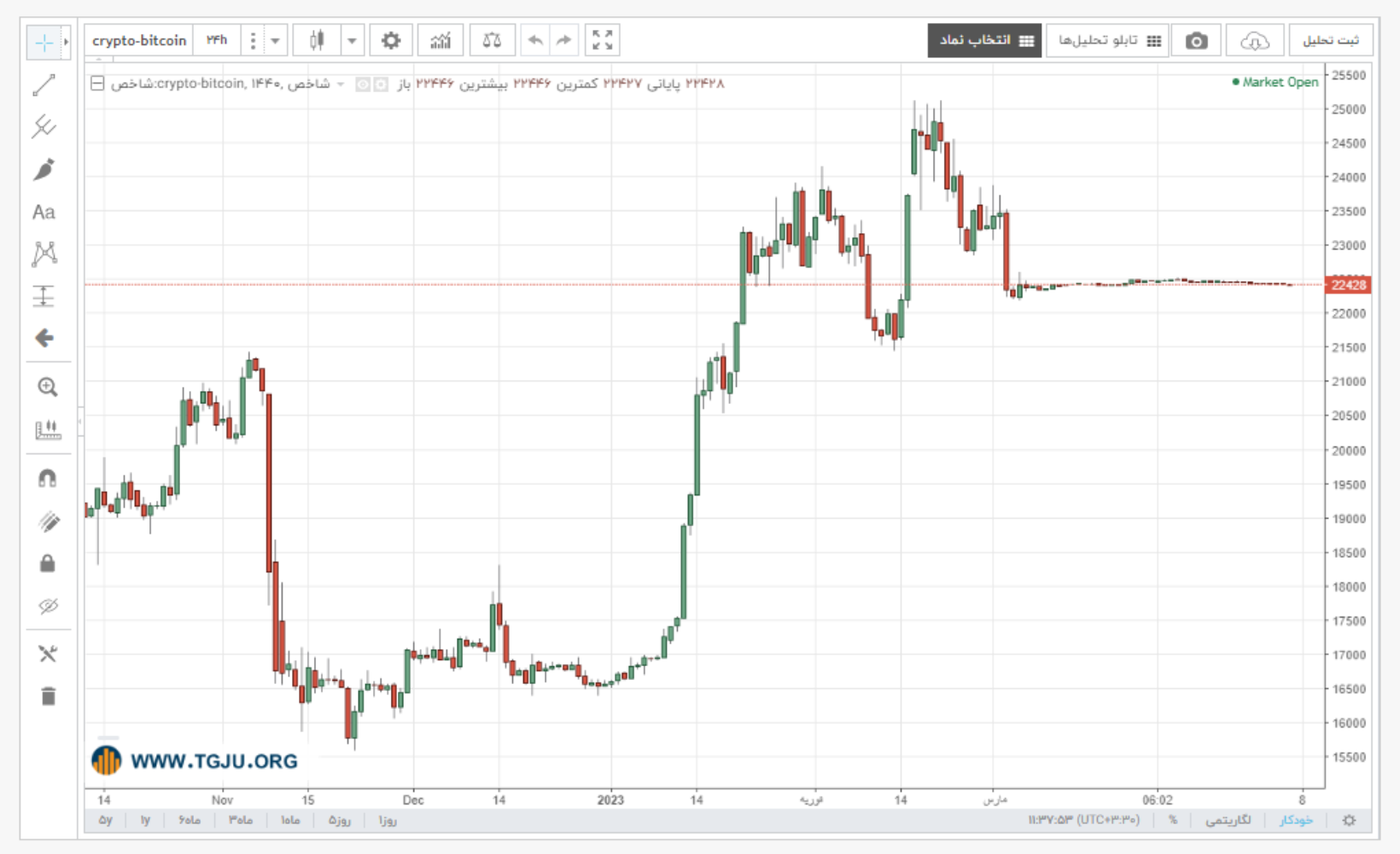Screen dimensions: 1400x854
Task: Select the trend line drawing tool
Action: pyautogui.click(x=44, y=85)
